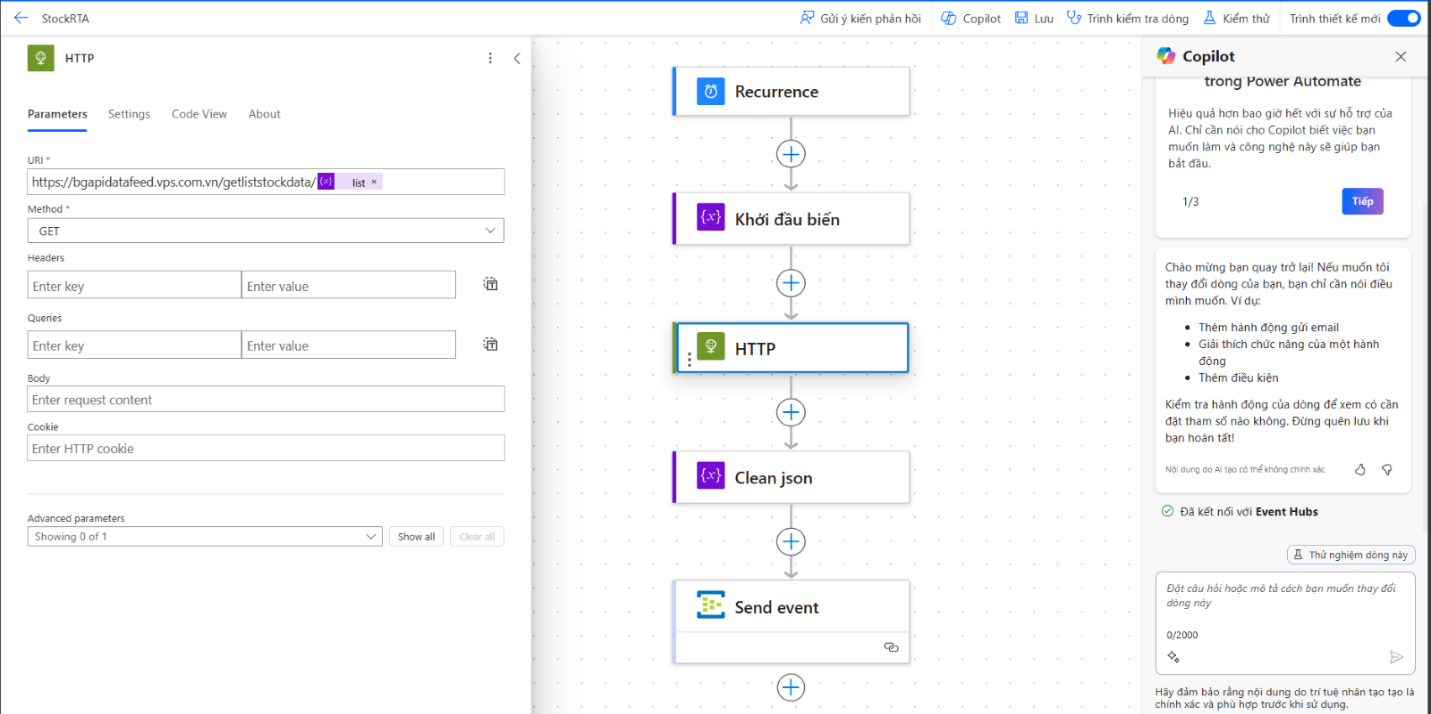1431x714 pixels.
Task: Add a step below Send event
Action: point(791,687)
